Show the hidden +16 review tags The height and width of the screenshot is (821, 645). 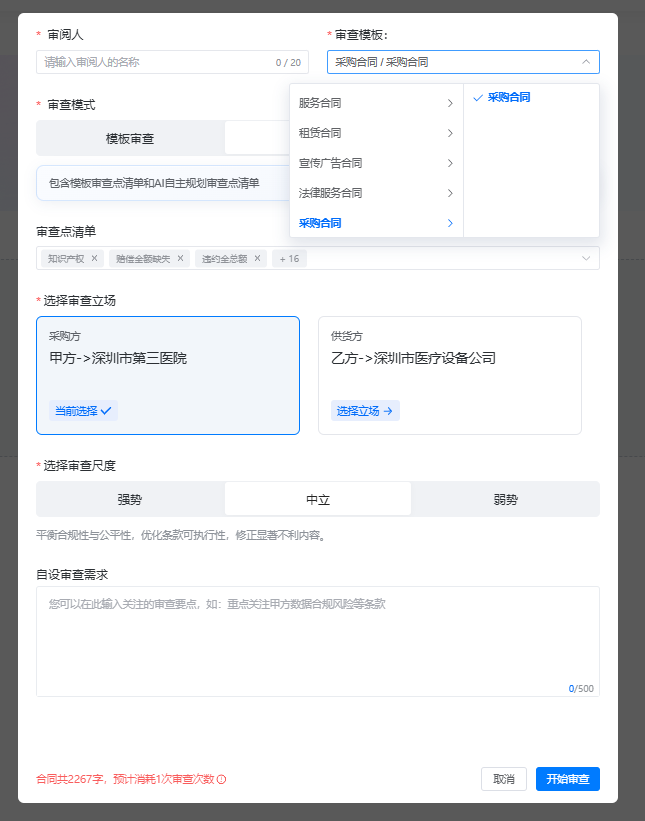[x=289, y=258]
